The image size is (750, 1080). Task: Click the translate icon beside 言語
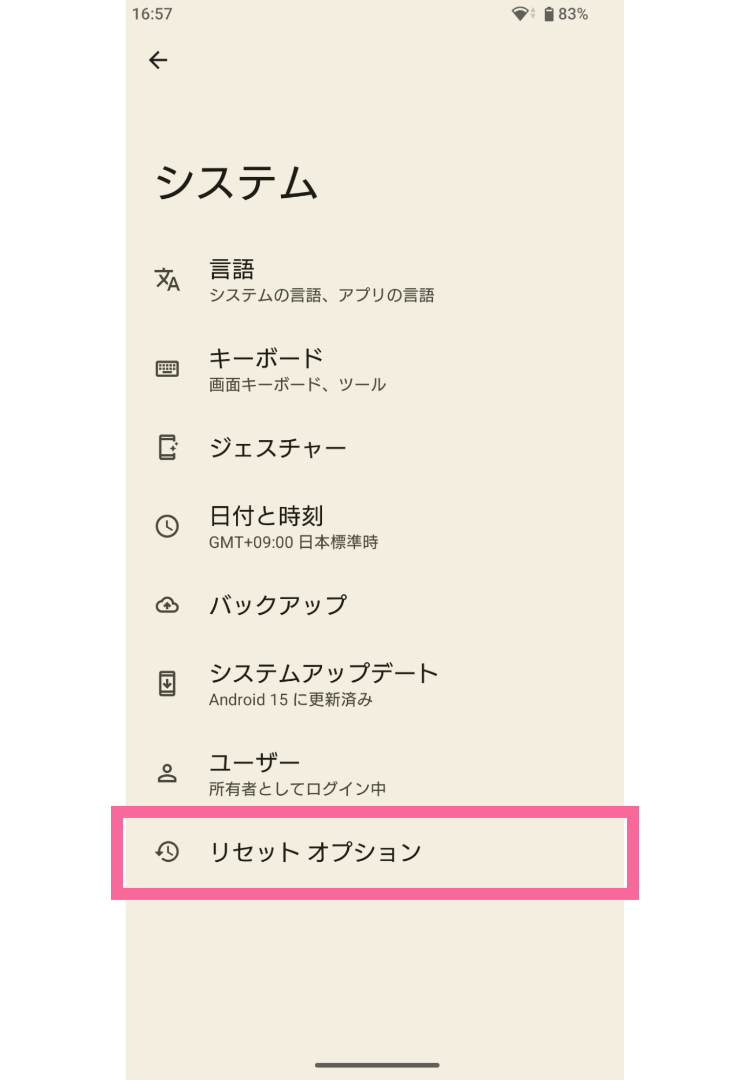(167, 280)
